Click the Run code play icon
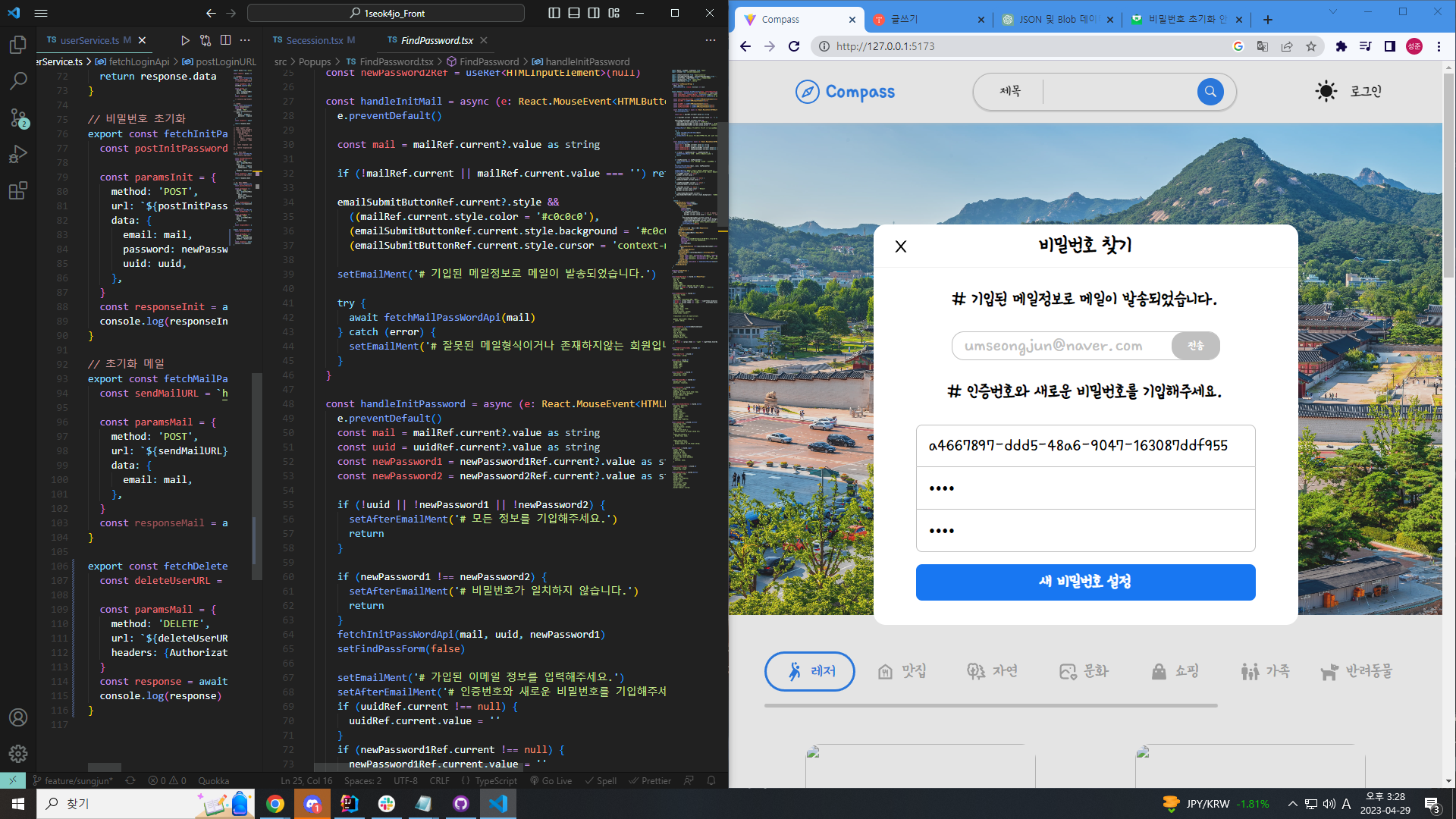 (x=185, y=40)
